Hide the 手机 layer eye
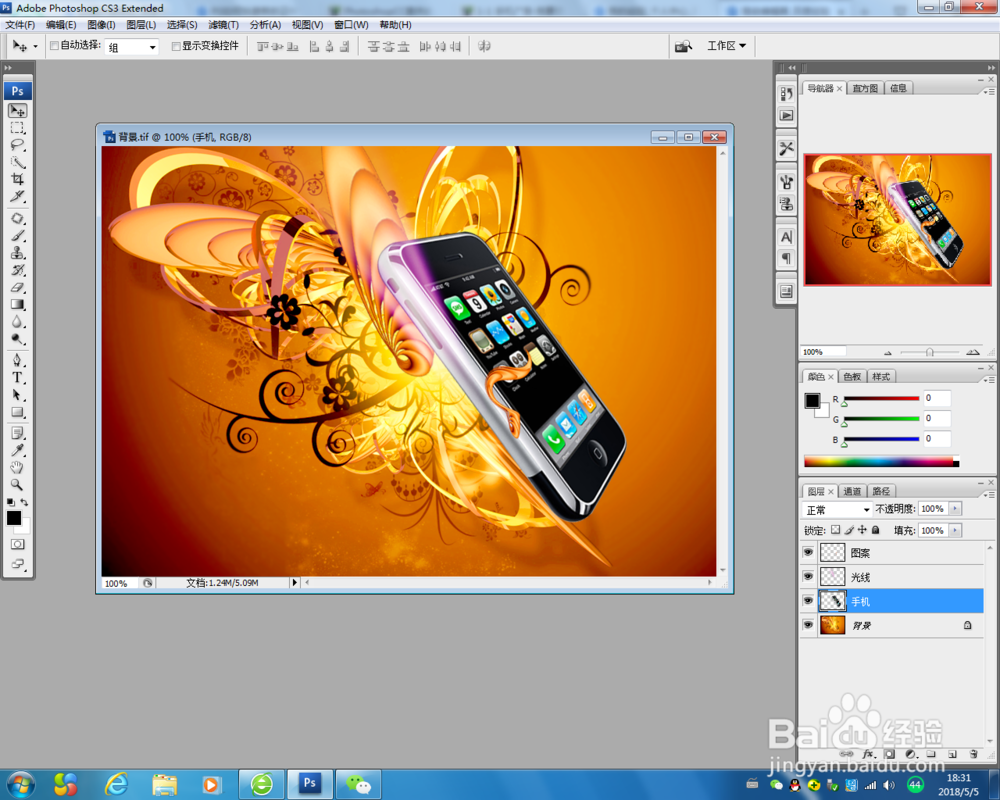The image size is (1000, 800). (x=808, y=601)
